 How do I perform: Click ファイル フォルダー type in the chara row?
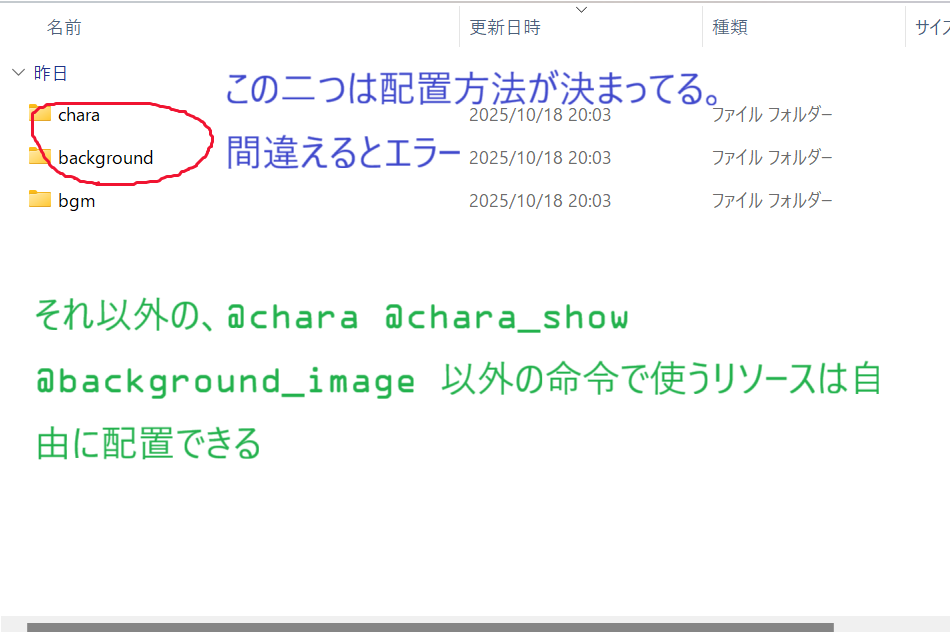pos(772,115)
